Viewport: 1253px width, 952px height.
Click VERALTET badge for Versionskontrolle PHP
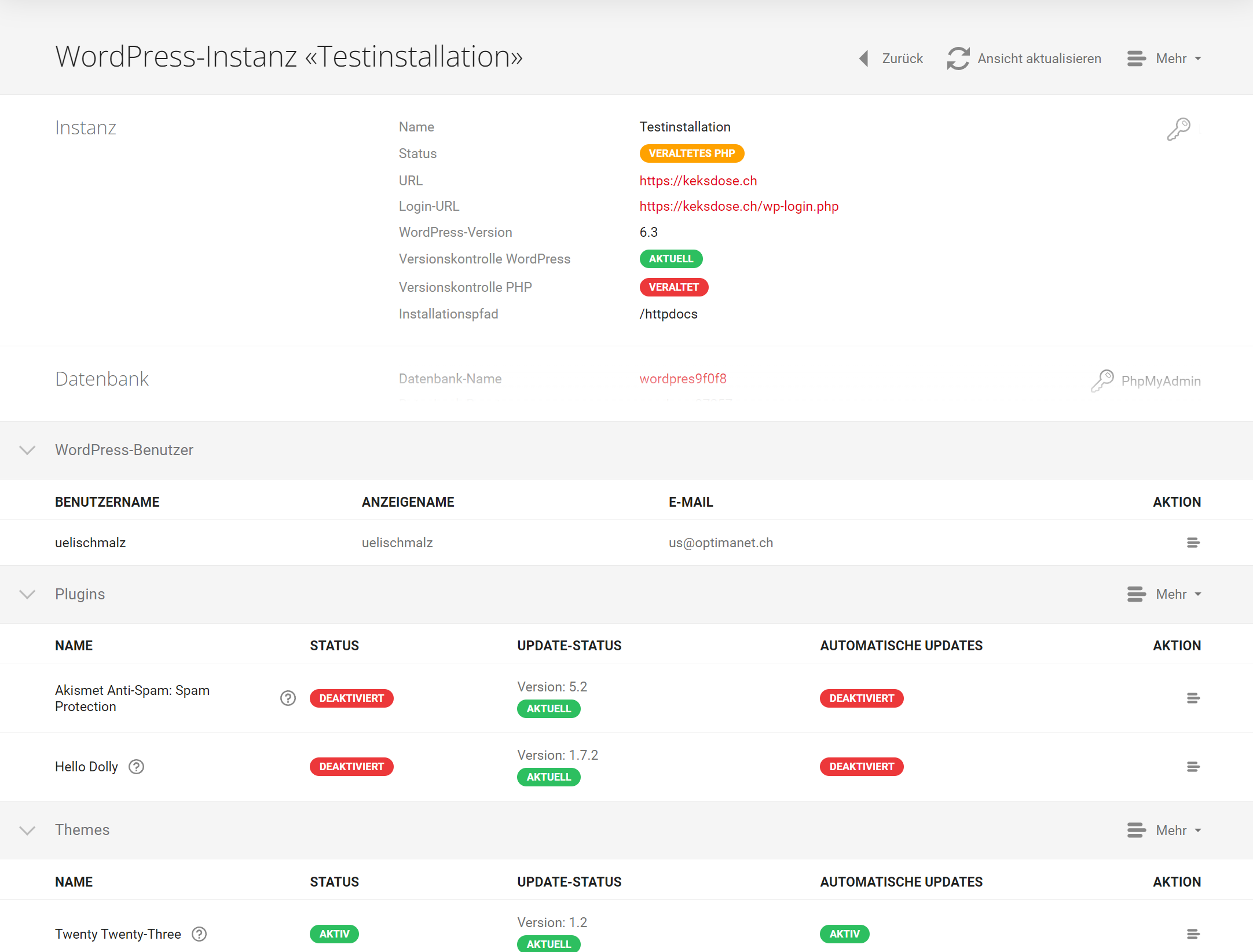click(x=673, y=287)
